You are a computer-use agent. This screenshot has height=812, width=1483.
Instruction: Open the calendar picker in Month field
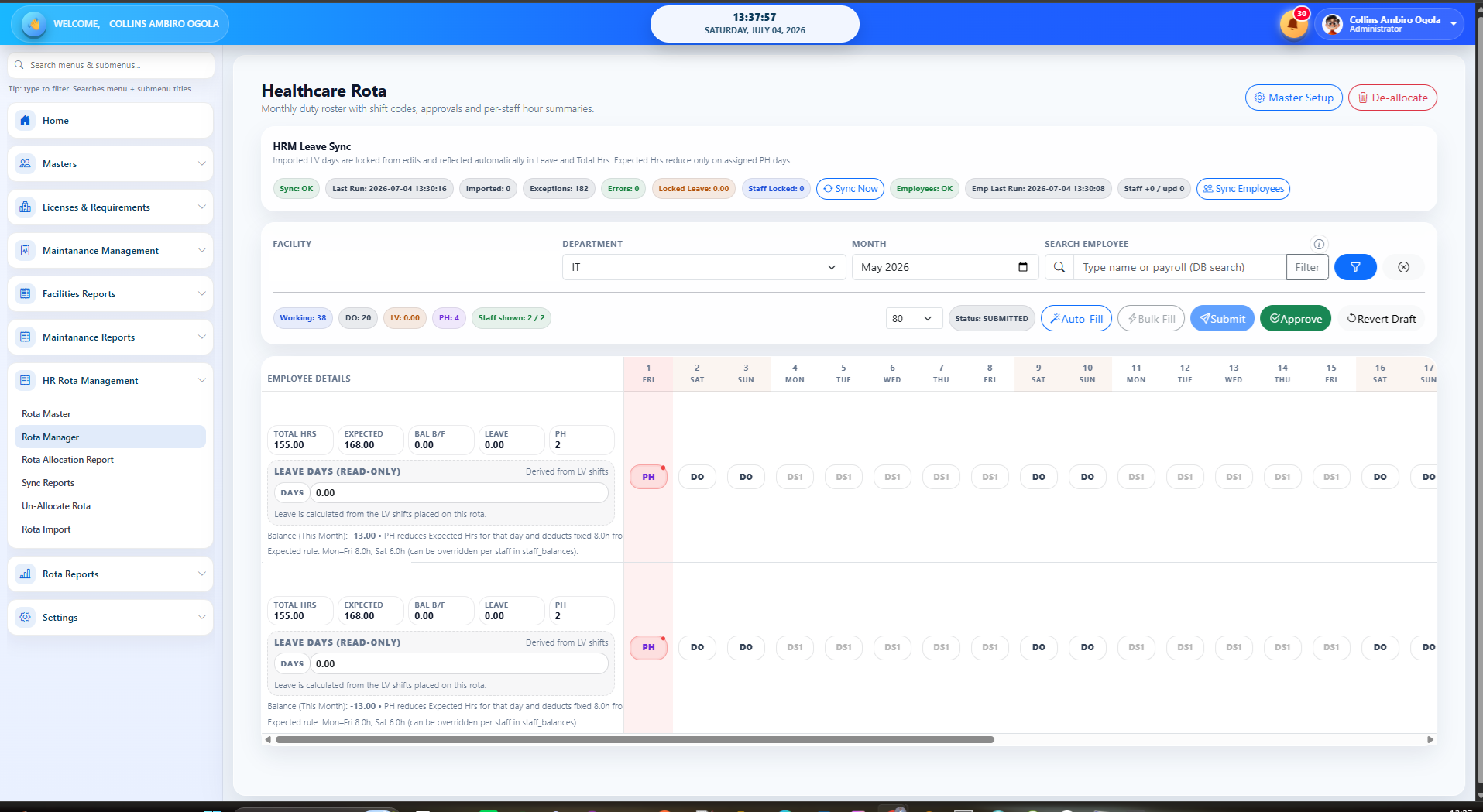[1023, 267]
